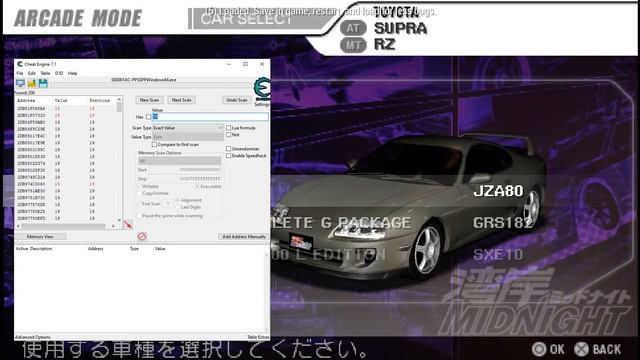Click the Next Scan button
This screenshot has width=640, height=360.
pos(182,100)
